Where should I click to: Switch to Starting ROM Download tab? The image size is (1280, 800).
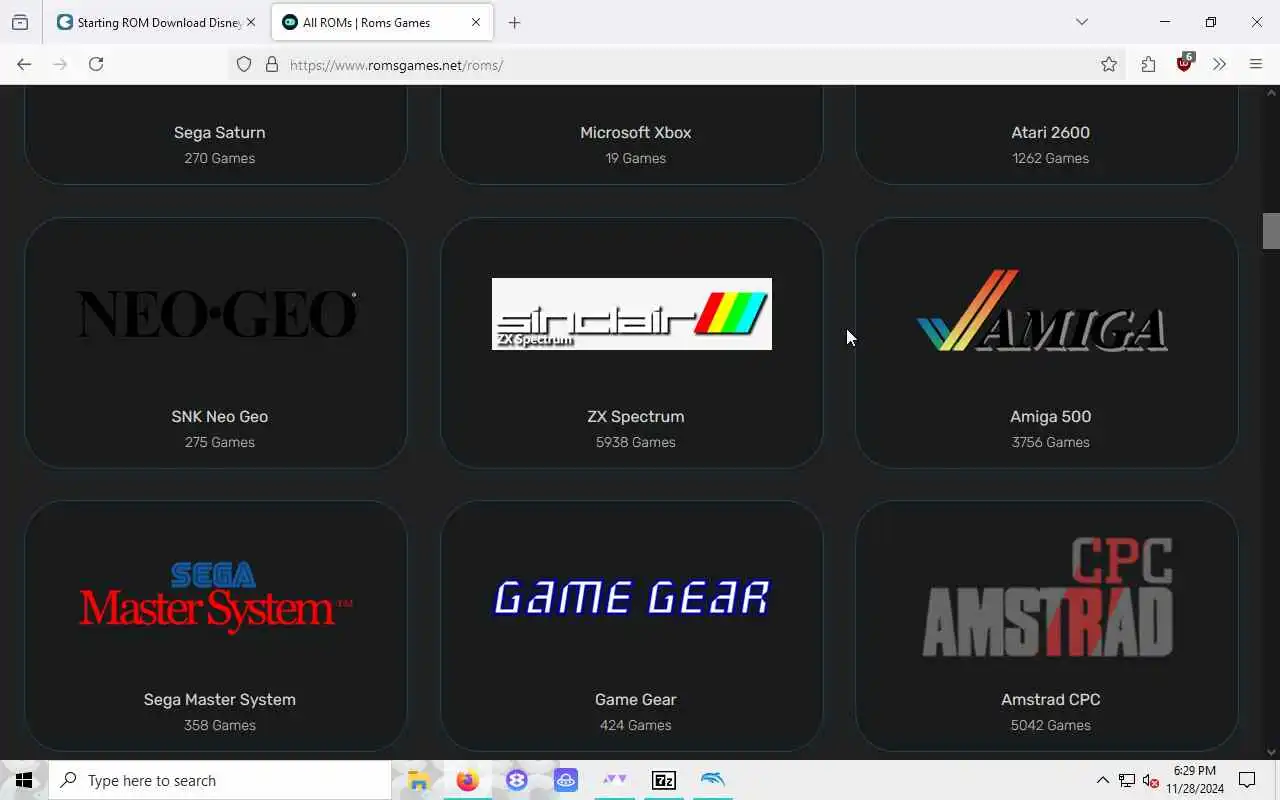(x=157, y=22)
